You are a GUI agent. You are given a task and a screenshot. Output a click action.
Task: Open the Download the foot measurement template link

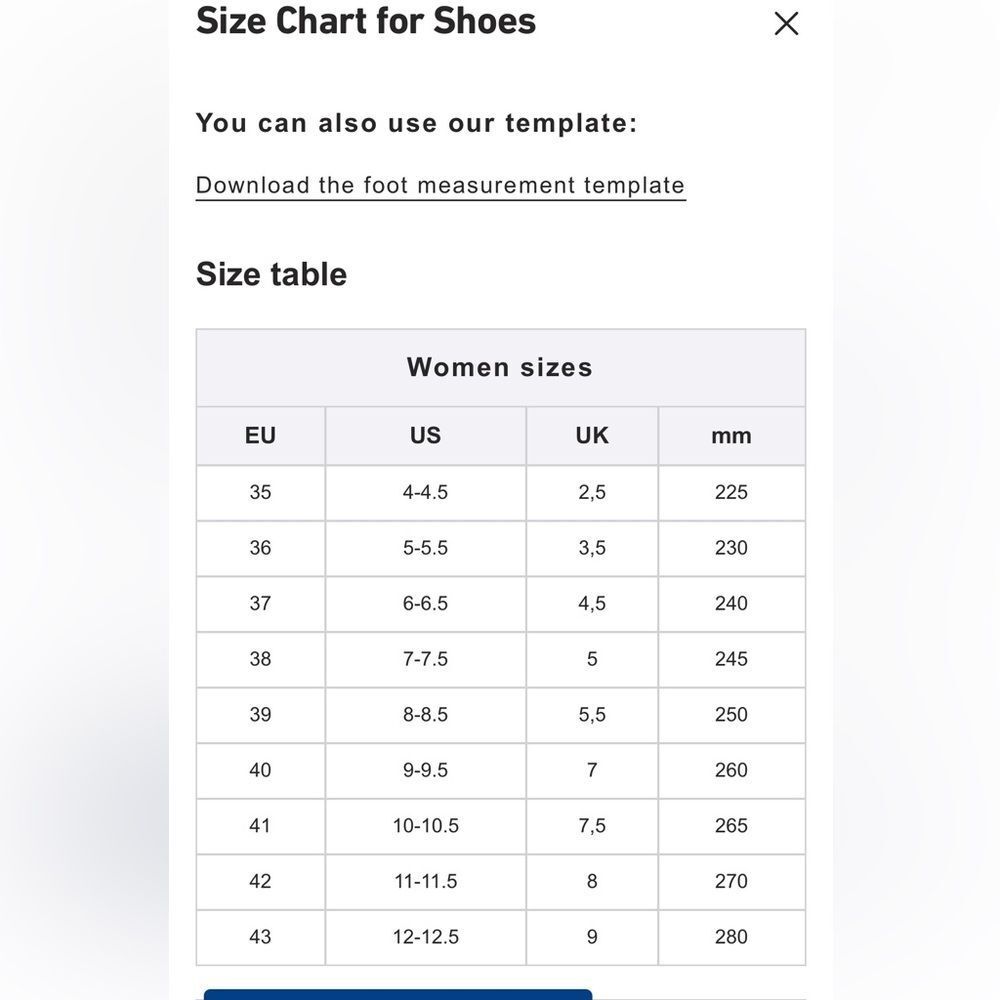440,186
